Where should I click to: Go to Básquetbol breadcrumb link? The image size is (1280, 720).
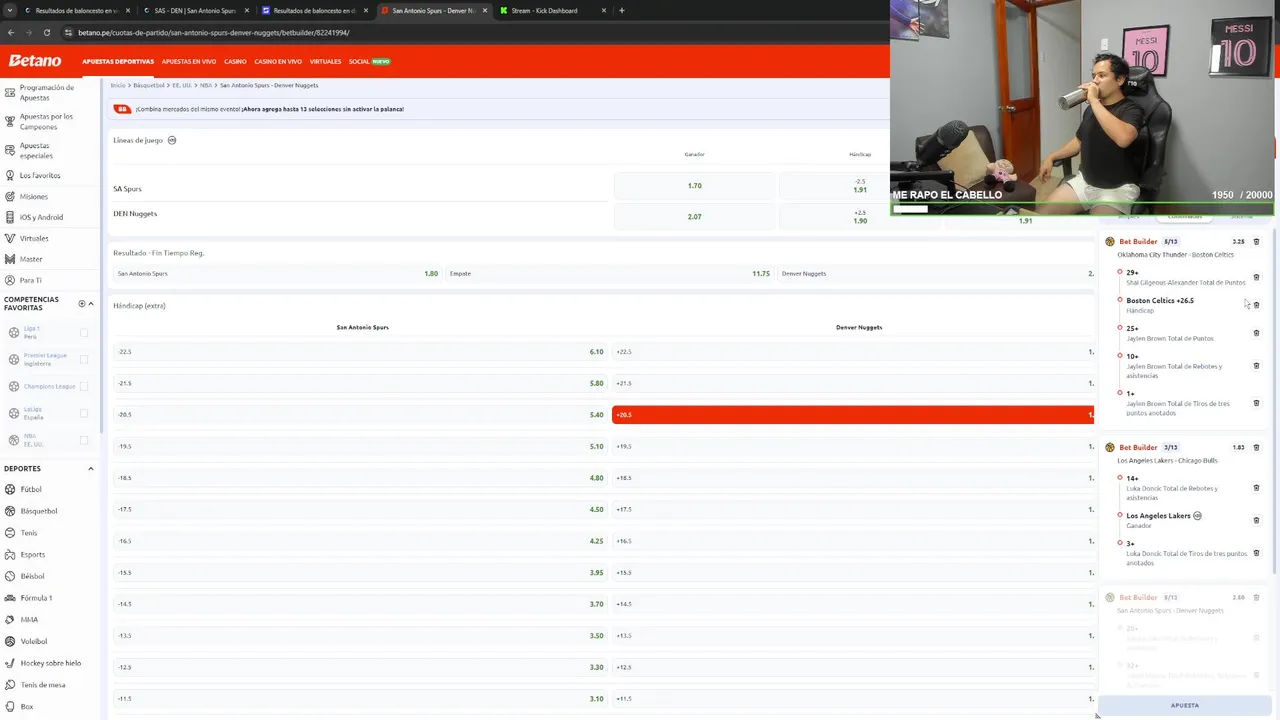tap(148, 85)
